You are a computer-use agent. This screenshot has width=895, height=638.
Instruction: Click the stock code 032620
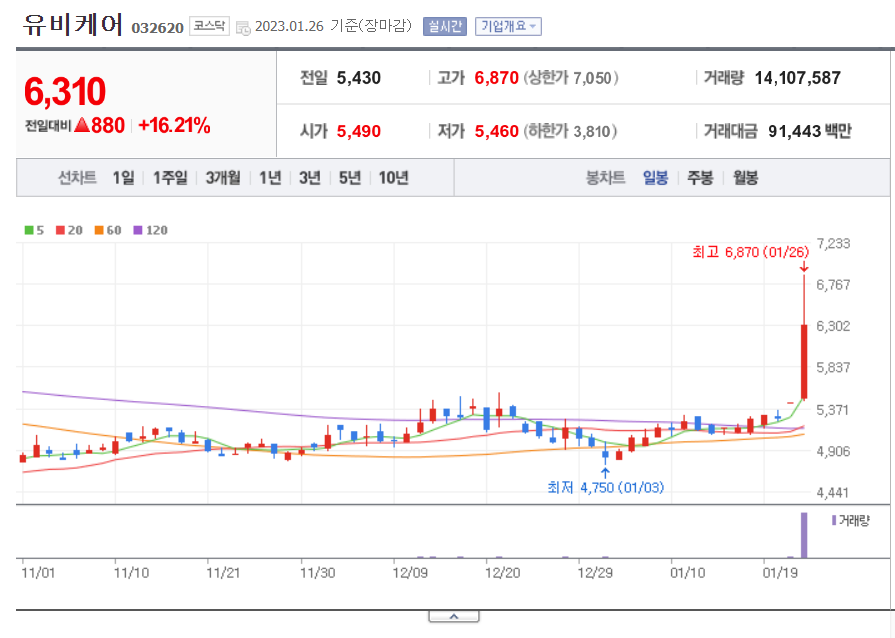[158, 28]
